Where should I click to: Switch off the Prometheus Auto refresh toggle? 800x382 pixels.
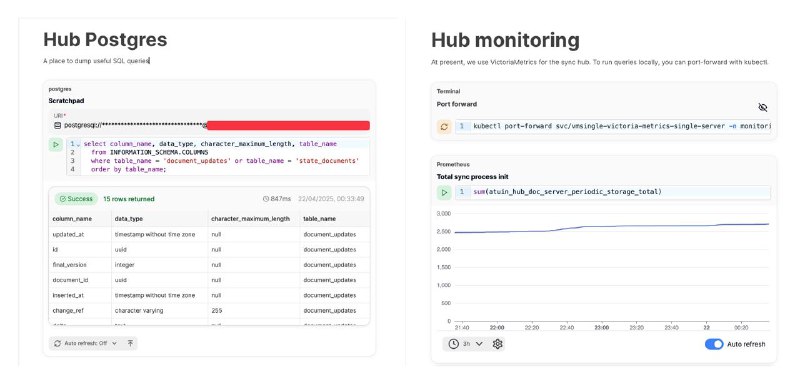click(x=714, y=344)
